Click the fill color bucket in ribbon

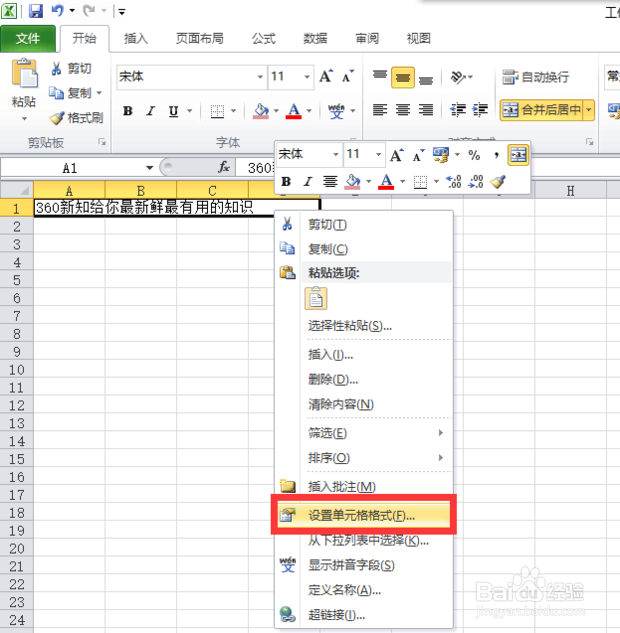click(x=261, y=110)
